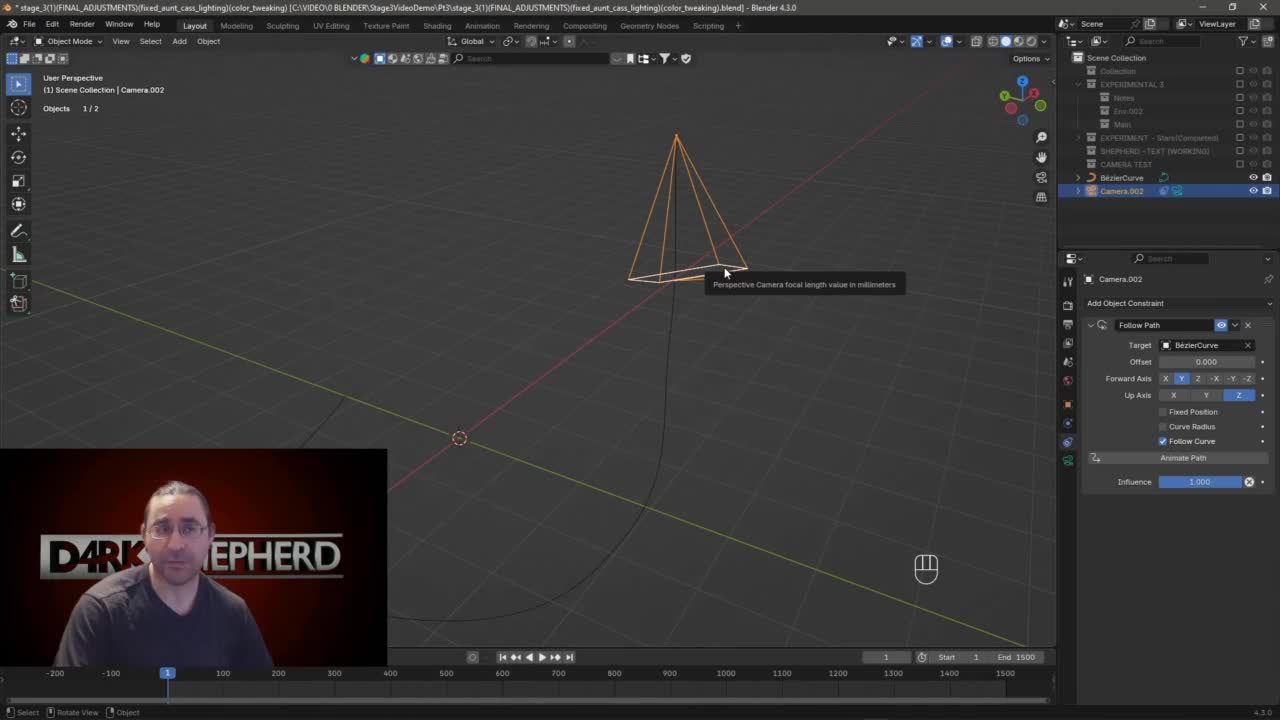Hide BézierCurve in the outliner

pyautogui.click(x=1253, y=178)
